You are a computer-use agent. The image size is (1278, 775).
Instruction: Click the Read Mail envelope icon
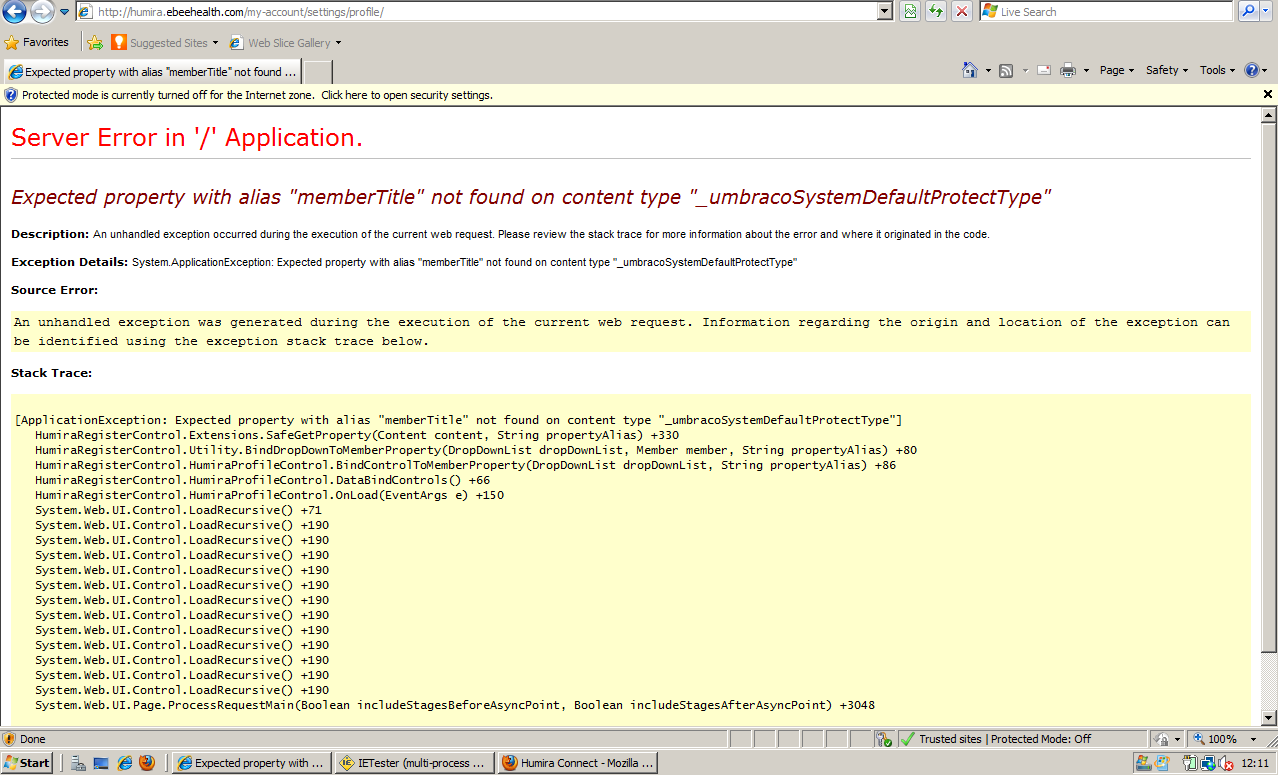coord(1044,70)
